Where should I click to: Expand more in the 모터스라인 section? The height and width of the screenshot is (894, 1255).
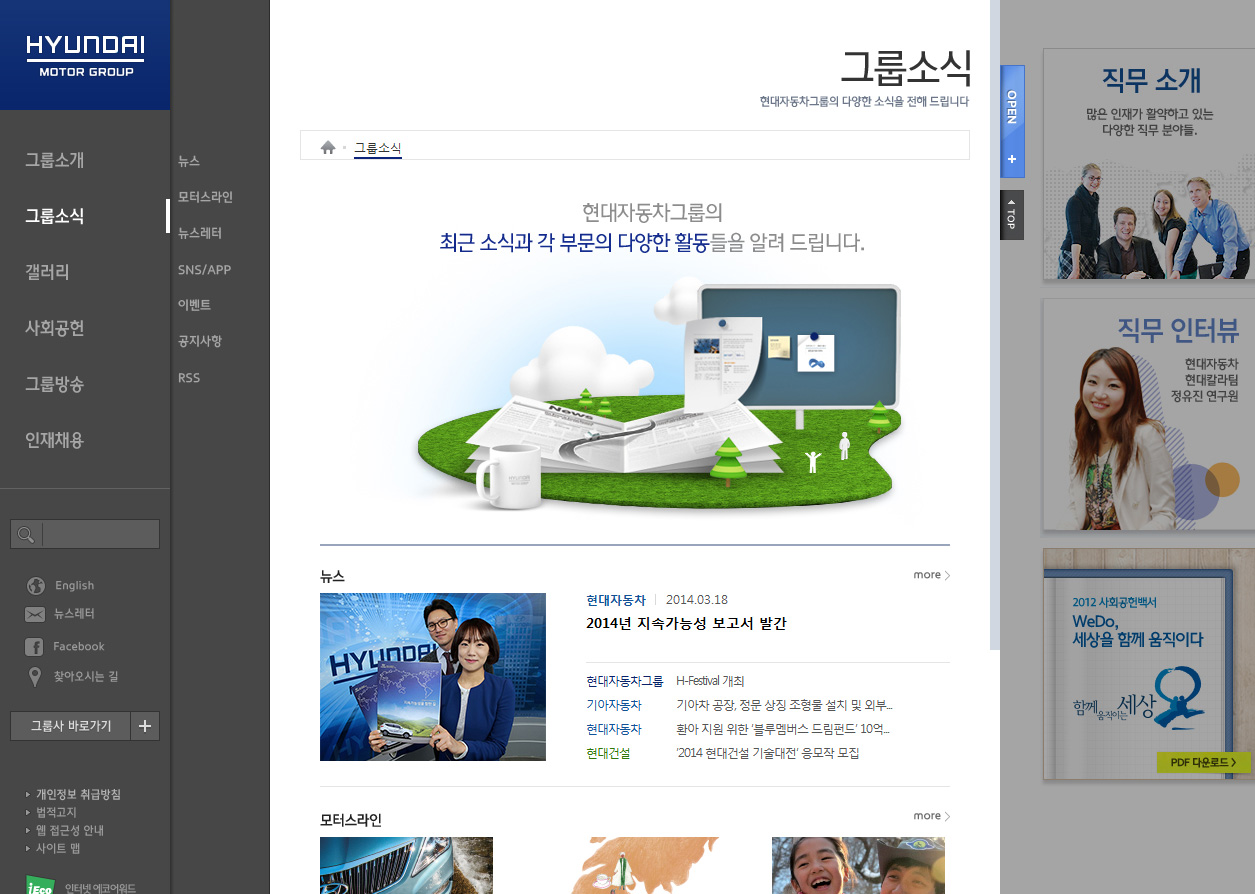point(931,816)
